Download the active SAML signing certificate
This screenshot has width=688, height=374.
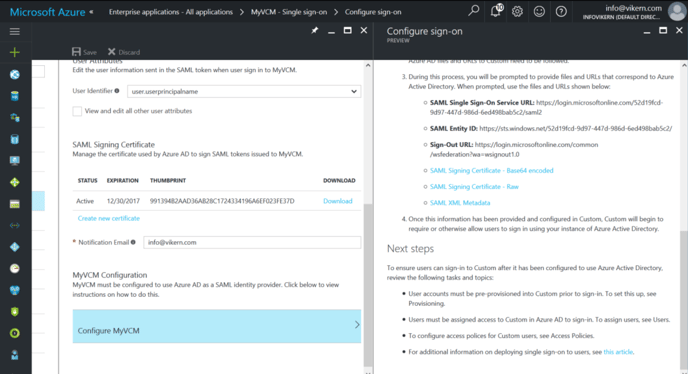tap(337, 201)
